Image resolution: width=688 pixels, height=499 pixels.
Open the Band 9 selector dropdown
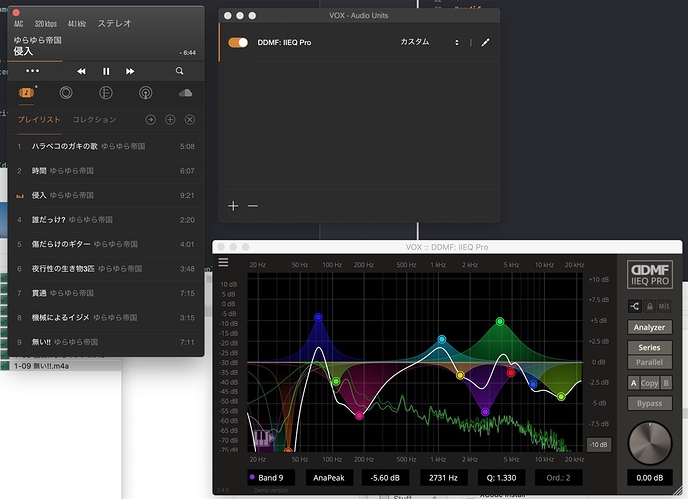coord(270,478)
